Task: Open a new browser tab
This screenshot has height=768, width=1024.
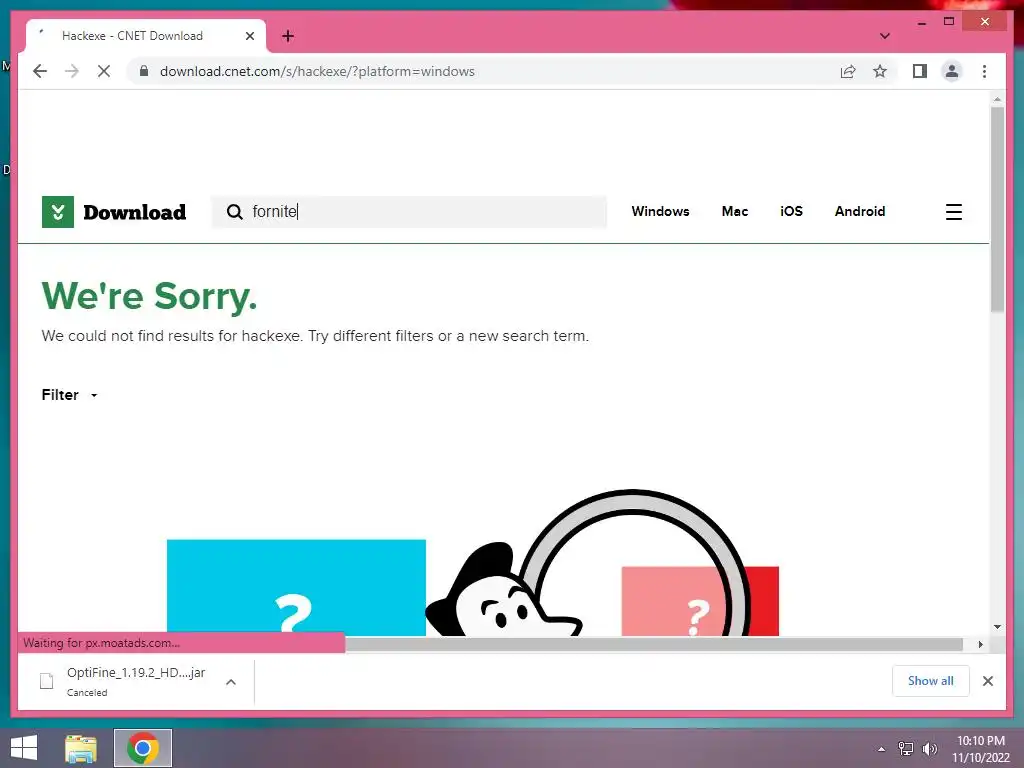Action: [288, 36]
